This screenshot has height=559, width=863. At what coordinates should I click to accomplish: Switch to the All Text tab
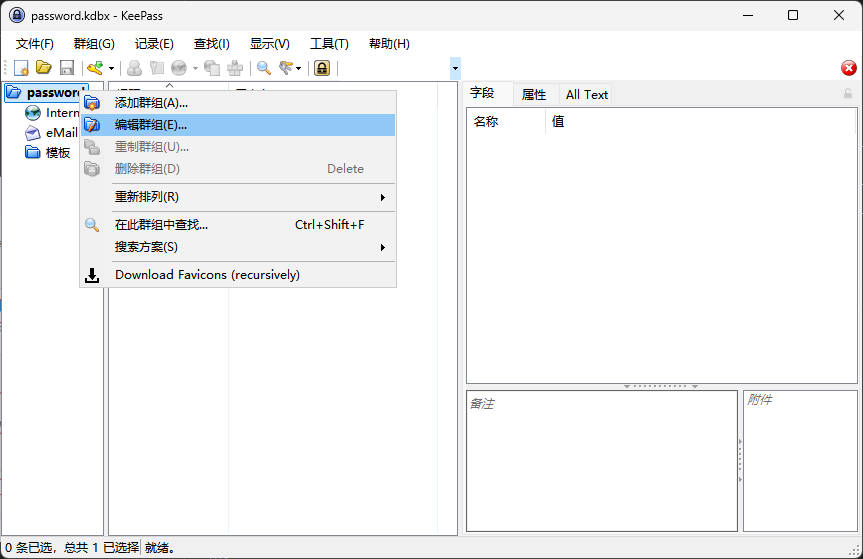pos(587,94)
